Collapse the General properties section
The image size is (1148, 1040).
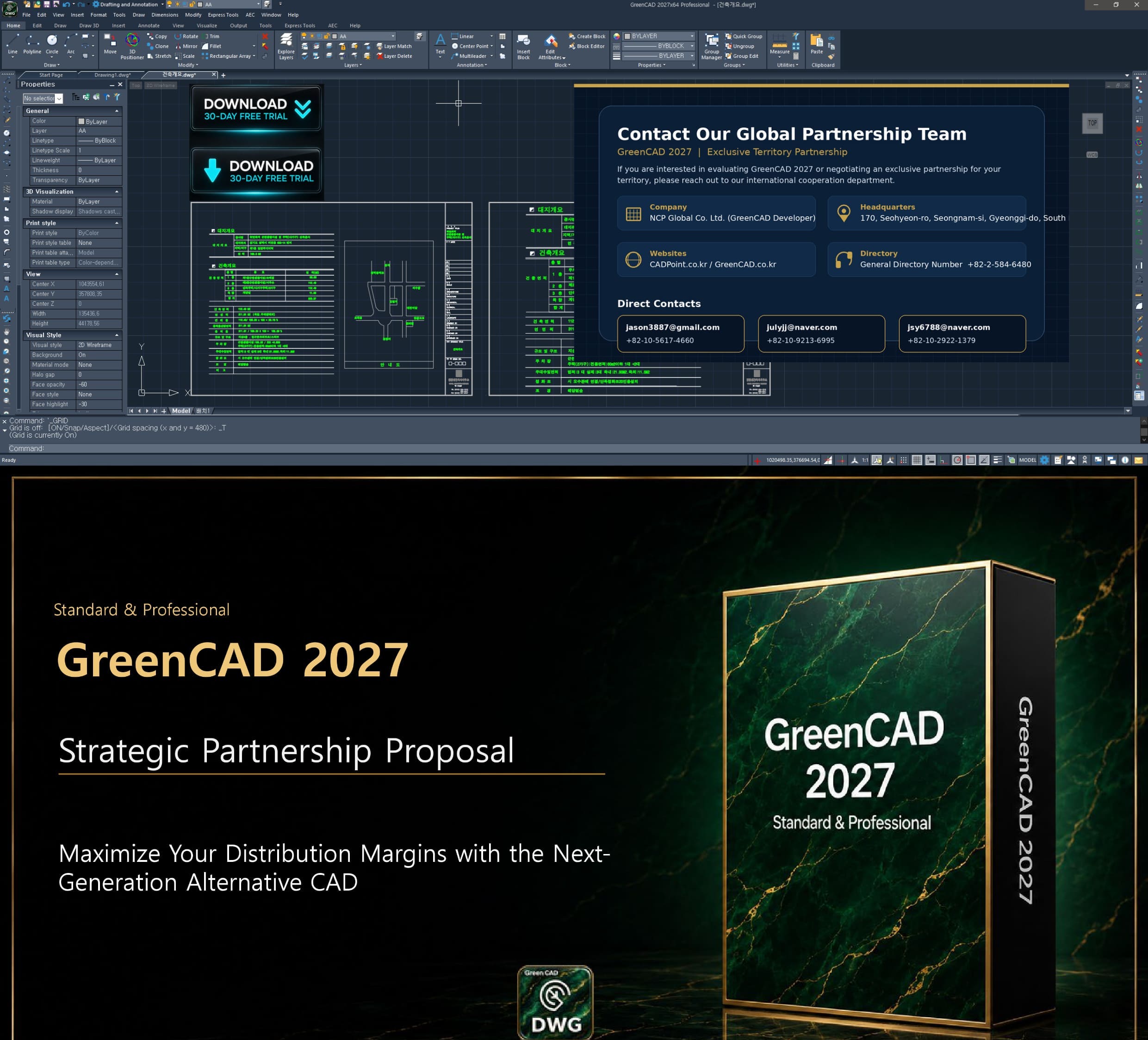pos(117,111)
